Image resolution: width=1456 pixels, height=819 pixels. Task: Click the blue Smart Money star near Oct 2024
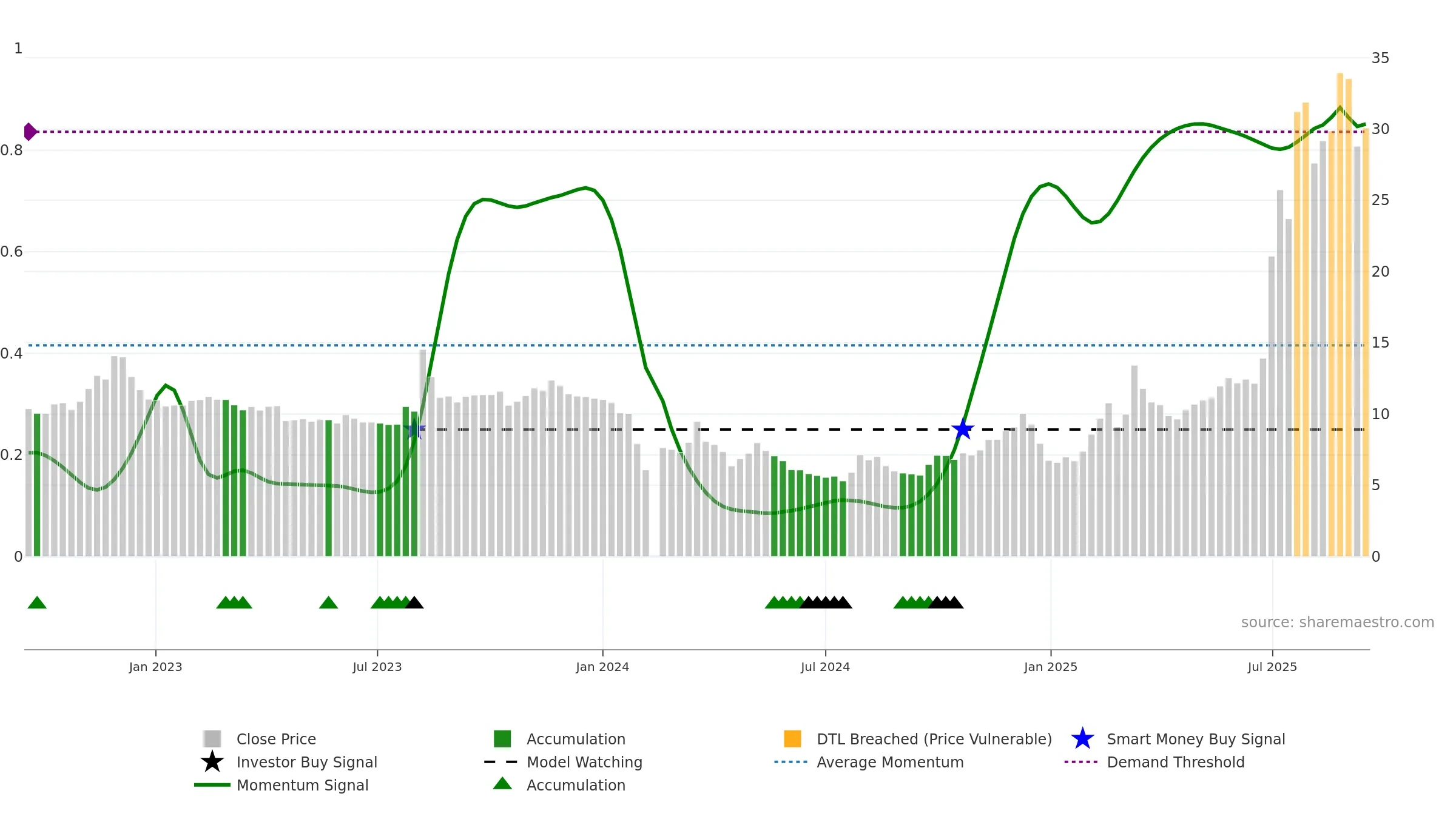tap(963, 430)
